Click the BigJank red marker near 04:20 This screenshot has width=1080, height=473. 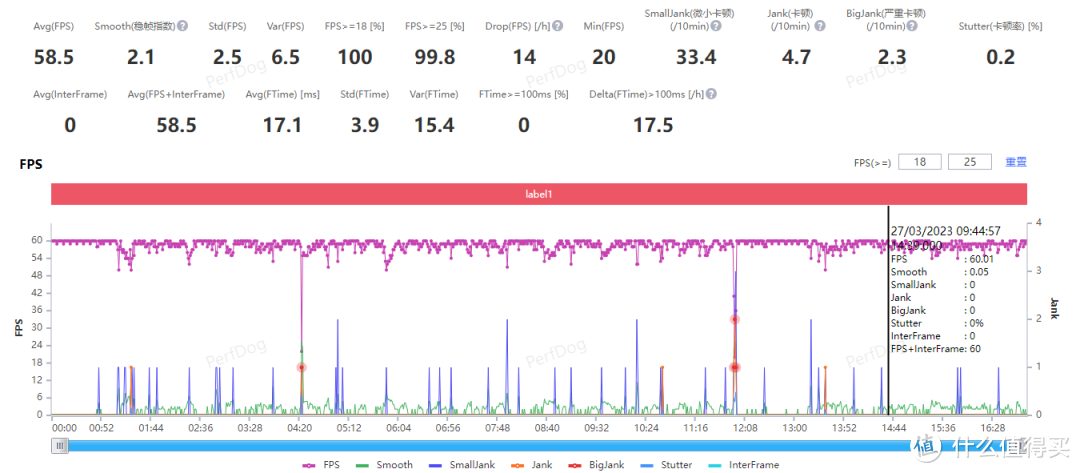(x=301, y=367)
